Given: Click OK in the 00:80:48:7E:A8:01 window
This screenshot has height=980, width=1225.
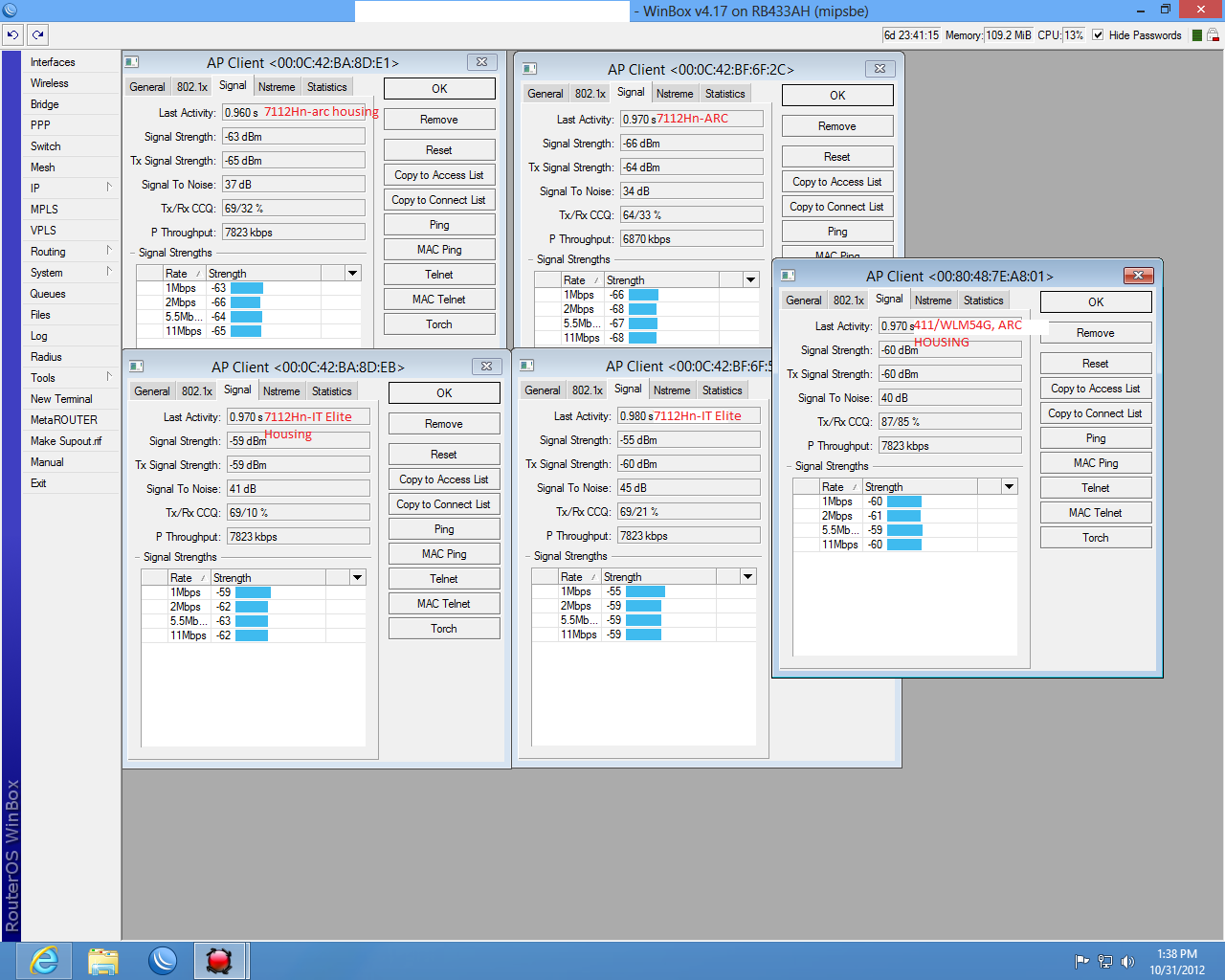Looking at the screenshot, I should click(x=1096, y=302).
